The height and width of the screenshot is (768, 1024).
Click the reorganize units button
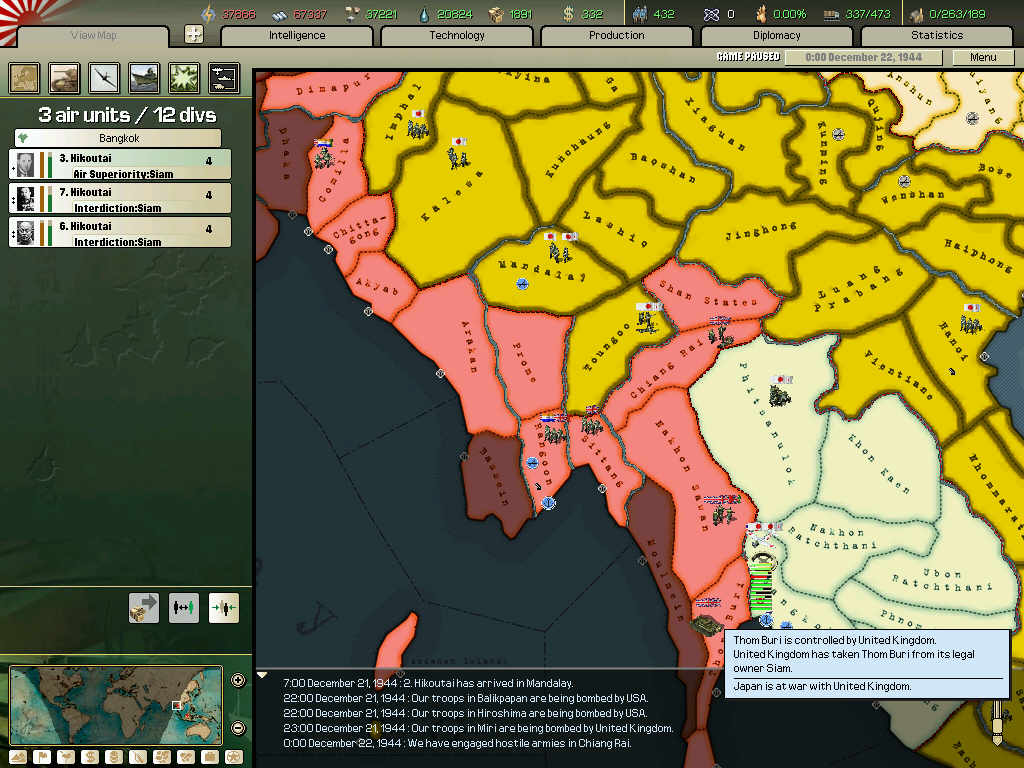184,608
